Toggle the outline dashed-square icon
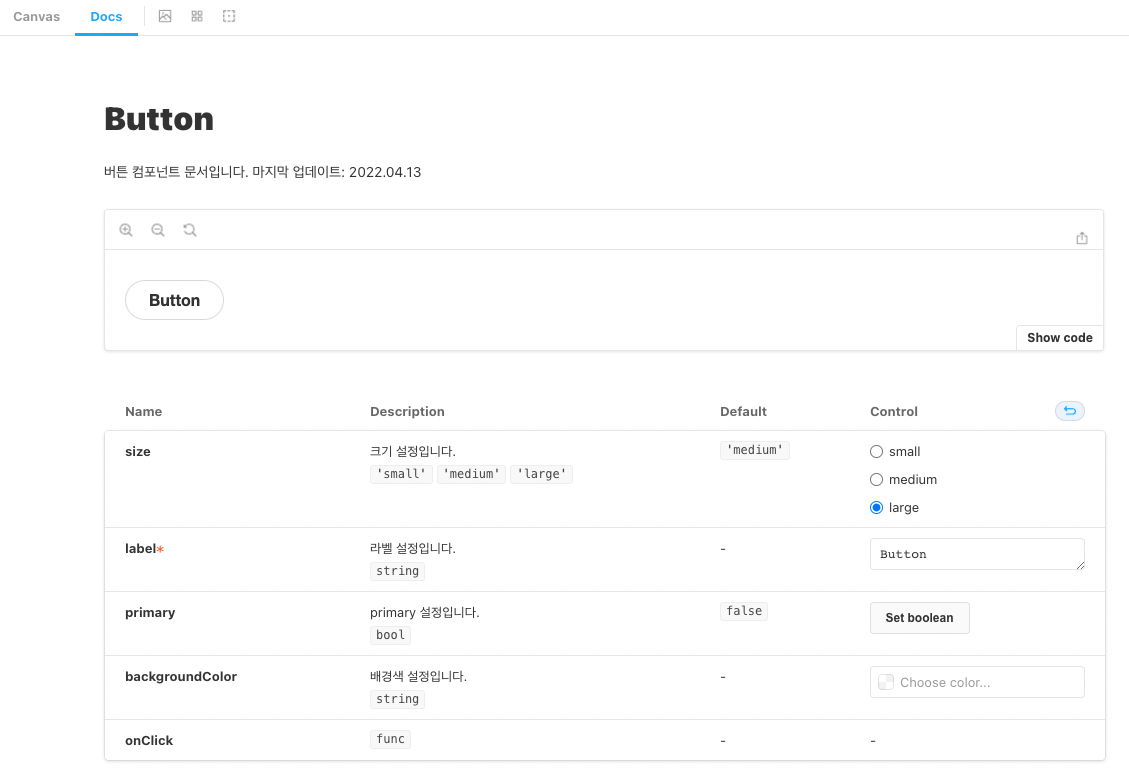1129x777 pixels. (x=229, y=17)
